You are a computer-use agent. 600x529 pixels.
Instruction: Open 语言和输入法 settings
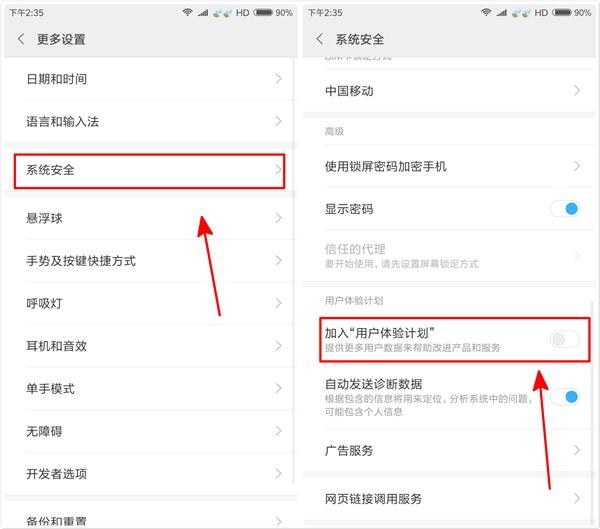point(149,122)
